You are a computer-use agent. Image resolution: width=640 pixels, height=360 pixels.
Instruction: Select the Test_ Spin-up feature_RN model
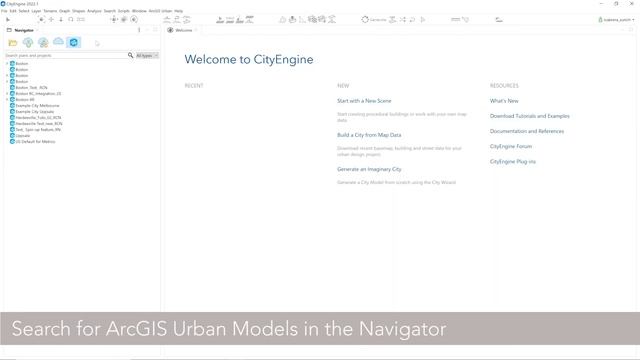pyautogui.click(x=35, y=129)
